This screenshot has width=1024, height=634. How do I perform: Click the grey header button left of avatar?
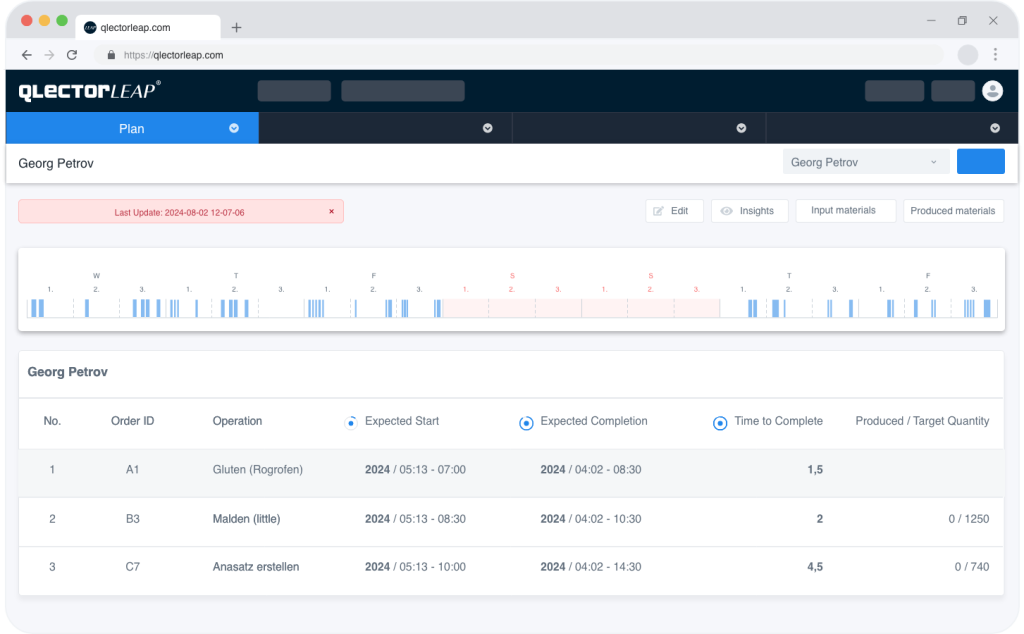click(x=953, y=91)
